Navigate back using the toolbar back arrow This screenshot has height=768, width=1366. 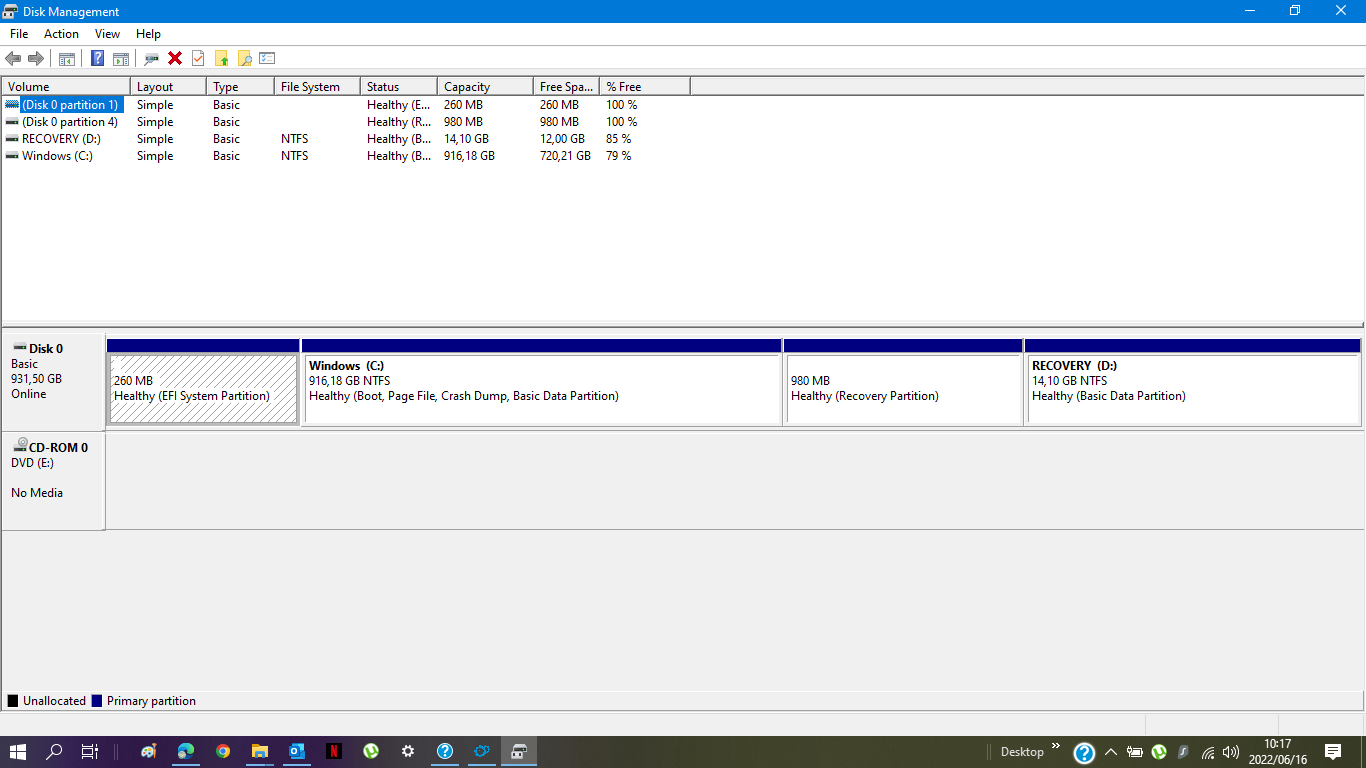click(13, 58)
